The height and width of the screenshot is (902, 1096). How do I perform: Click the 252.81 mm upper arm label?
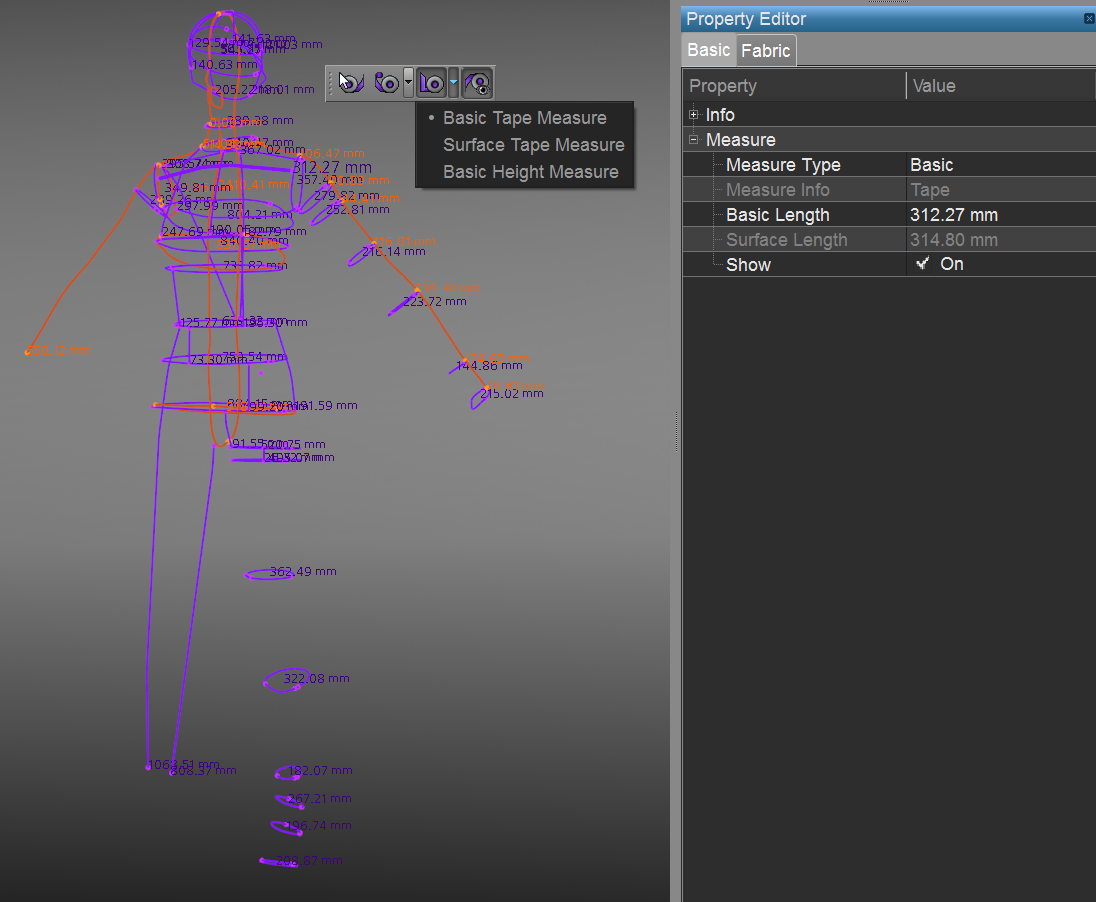(357, 209)
